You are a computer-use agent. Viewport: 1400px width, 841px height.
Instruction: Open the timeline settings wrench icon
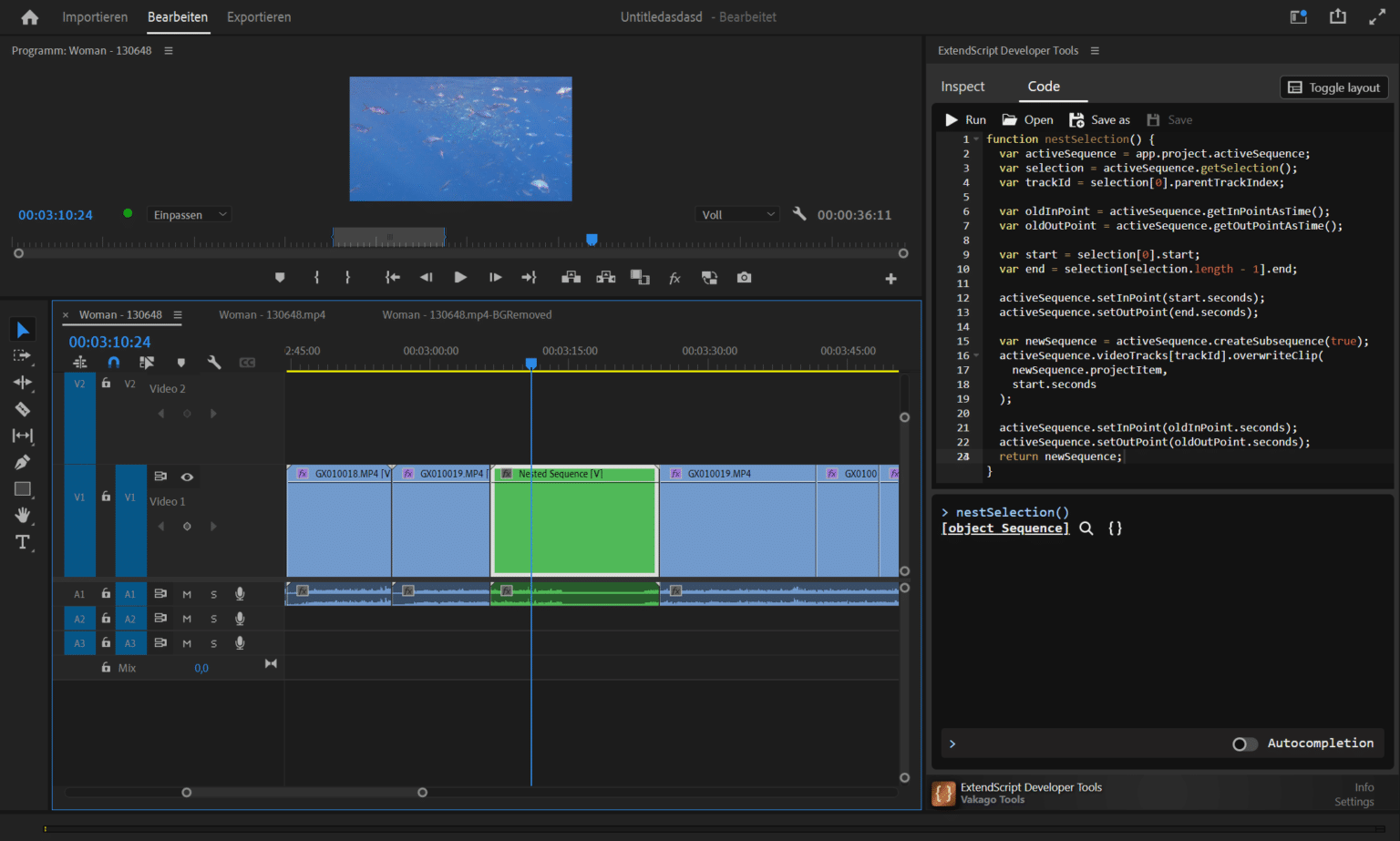tap(214, 362)
